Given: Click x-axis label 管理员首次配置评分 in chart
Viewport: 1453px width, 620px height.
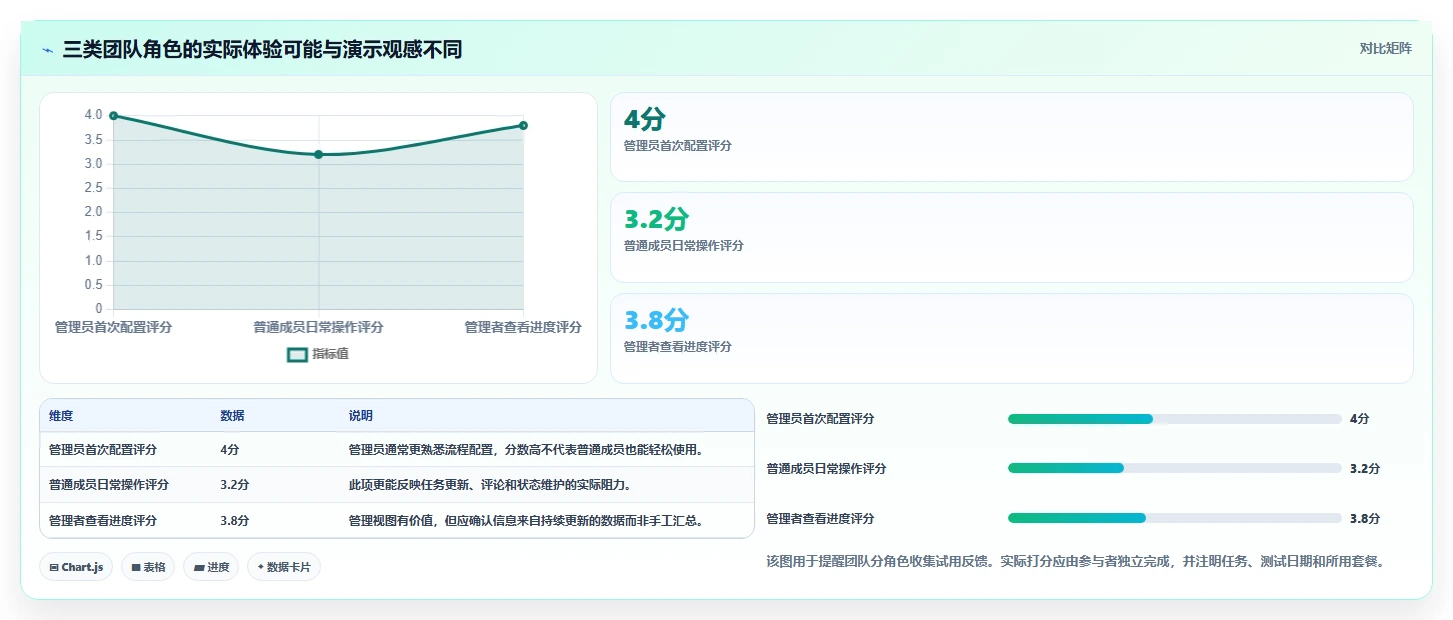Looking at the screenshot, I should click(x=113, y=327).
